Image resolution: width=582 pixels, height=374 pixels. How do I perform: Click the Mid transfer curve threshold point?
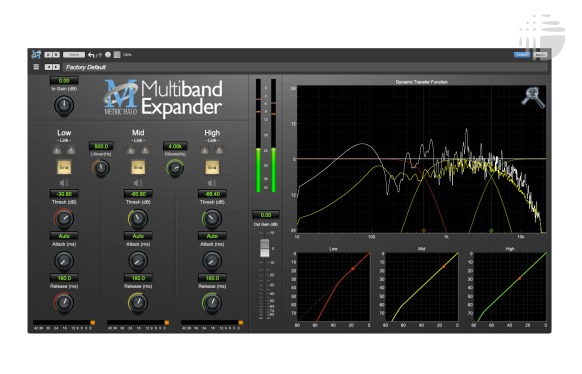click(443, 267)
